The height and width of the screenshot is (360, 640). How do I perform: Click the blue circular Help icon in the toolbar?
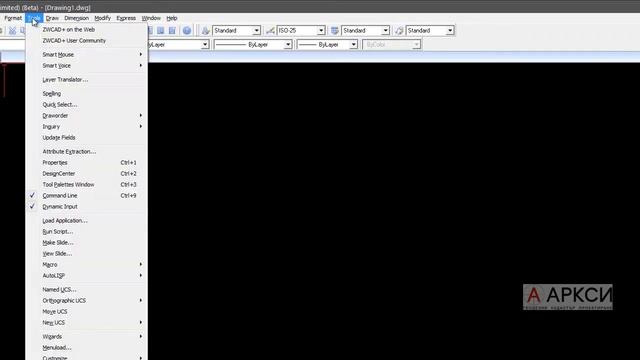(x=187, y=31)
